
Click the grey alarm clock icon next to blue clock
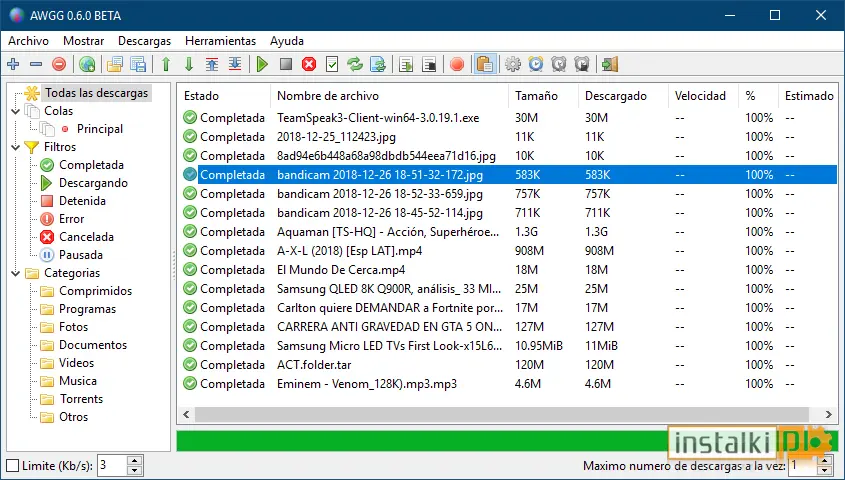click(x=559, y=65)
